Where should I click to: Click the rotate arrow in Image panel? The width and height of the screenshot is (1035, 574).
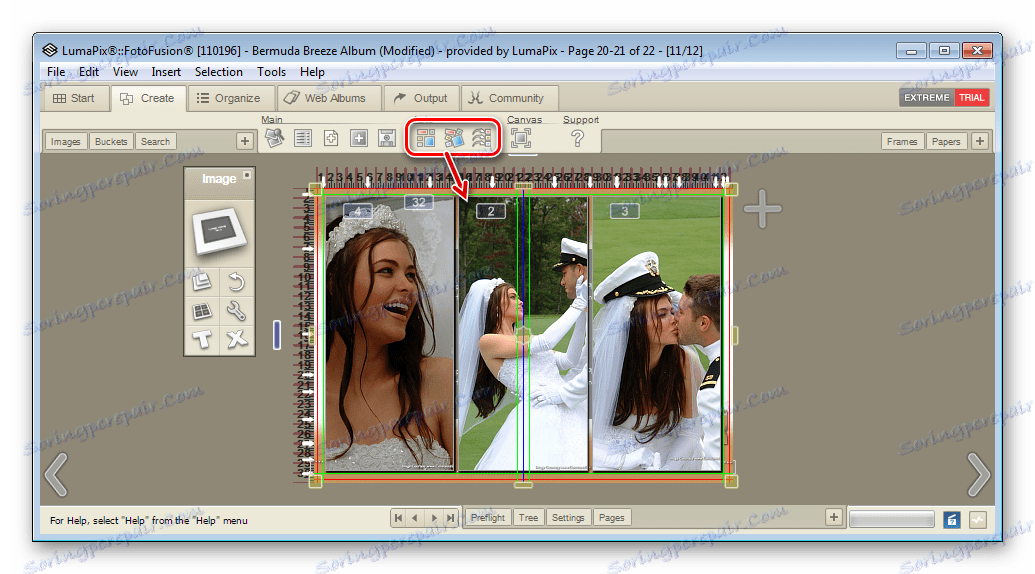coord(236,283)
